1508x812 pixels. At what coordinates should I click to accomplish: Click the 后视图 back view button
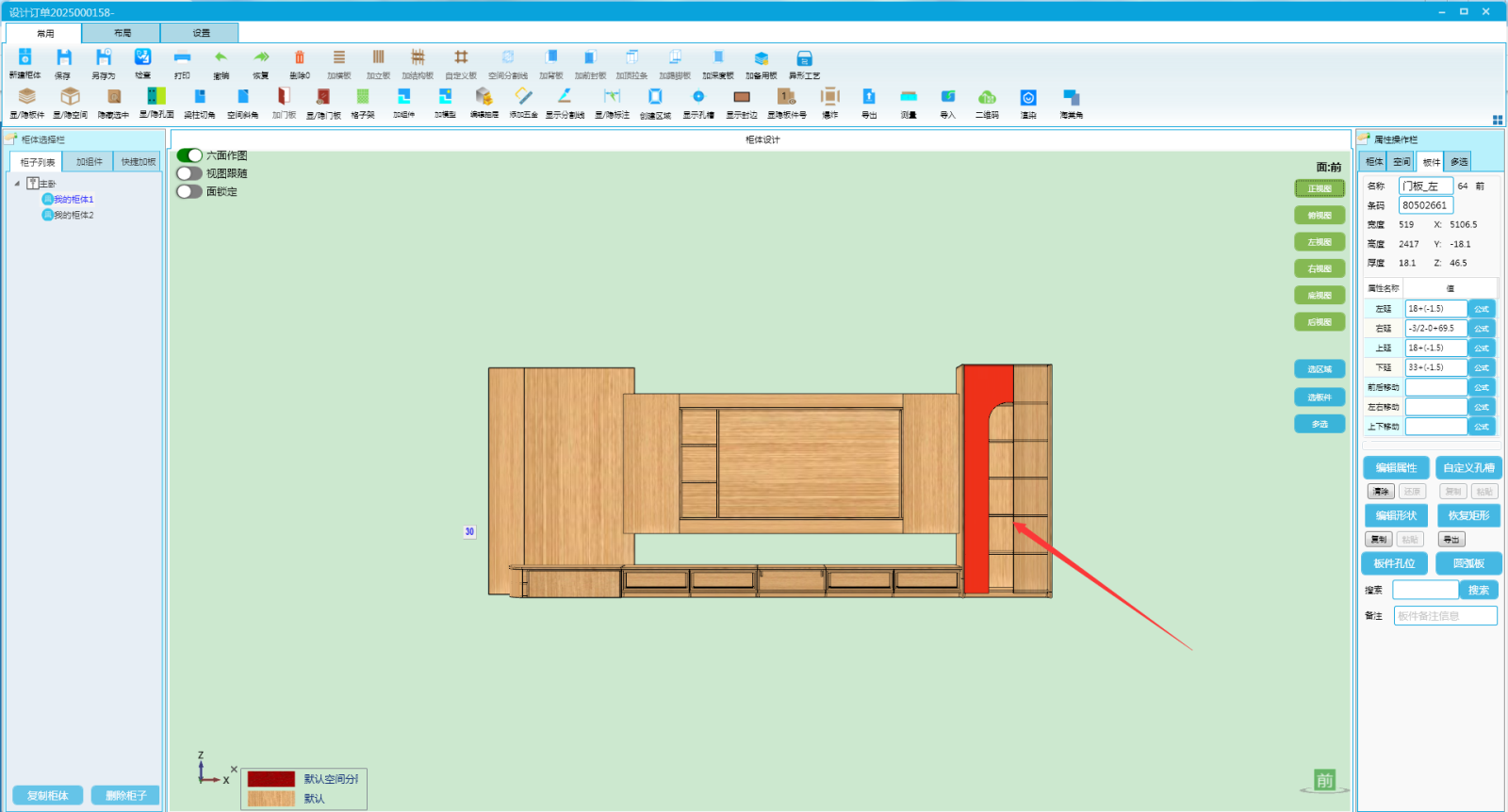pos(1319,322)
